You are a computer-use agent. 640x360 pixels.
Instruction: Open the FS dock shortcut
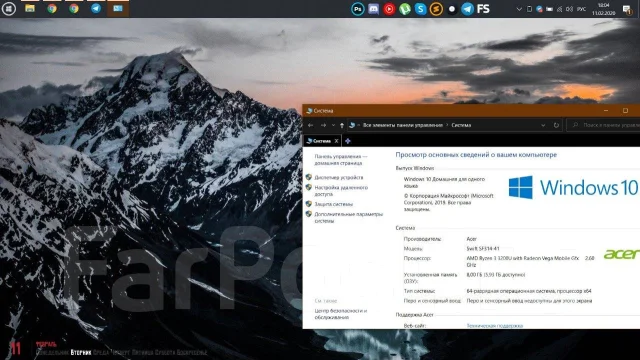(483, 9)
